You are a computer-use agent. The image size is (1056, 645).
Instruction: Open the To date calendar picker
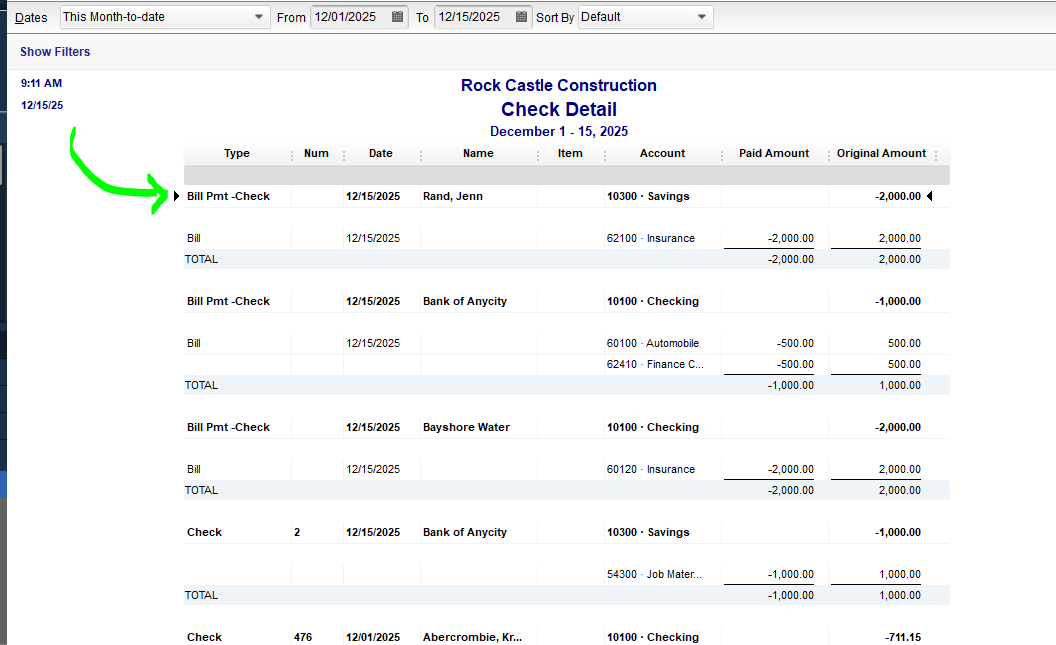(521, 17)
